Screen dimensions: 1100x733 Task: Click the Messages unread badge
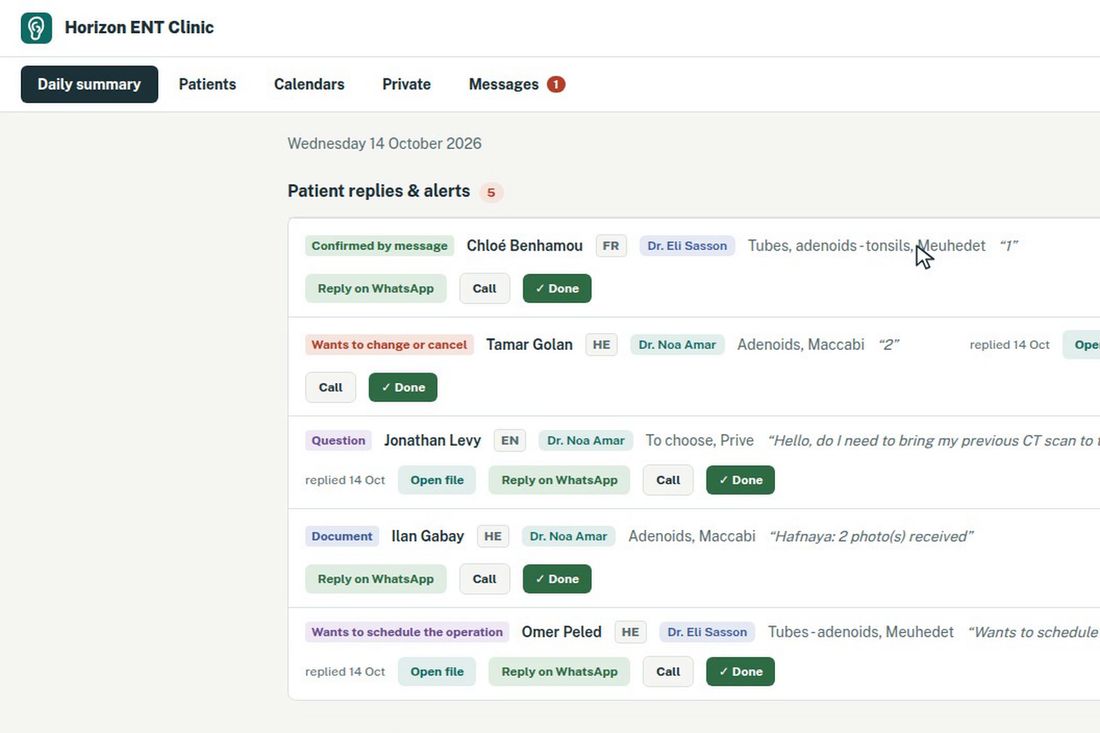point(556,84)
